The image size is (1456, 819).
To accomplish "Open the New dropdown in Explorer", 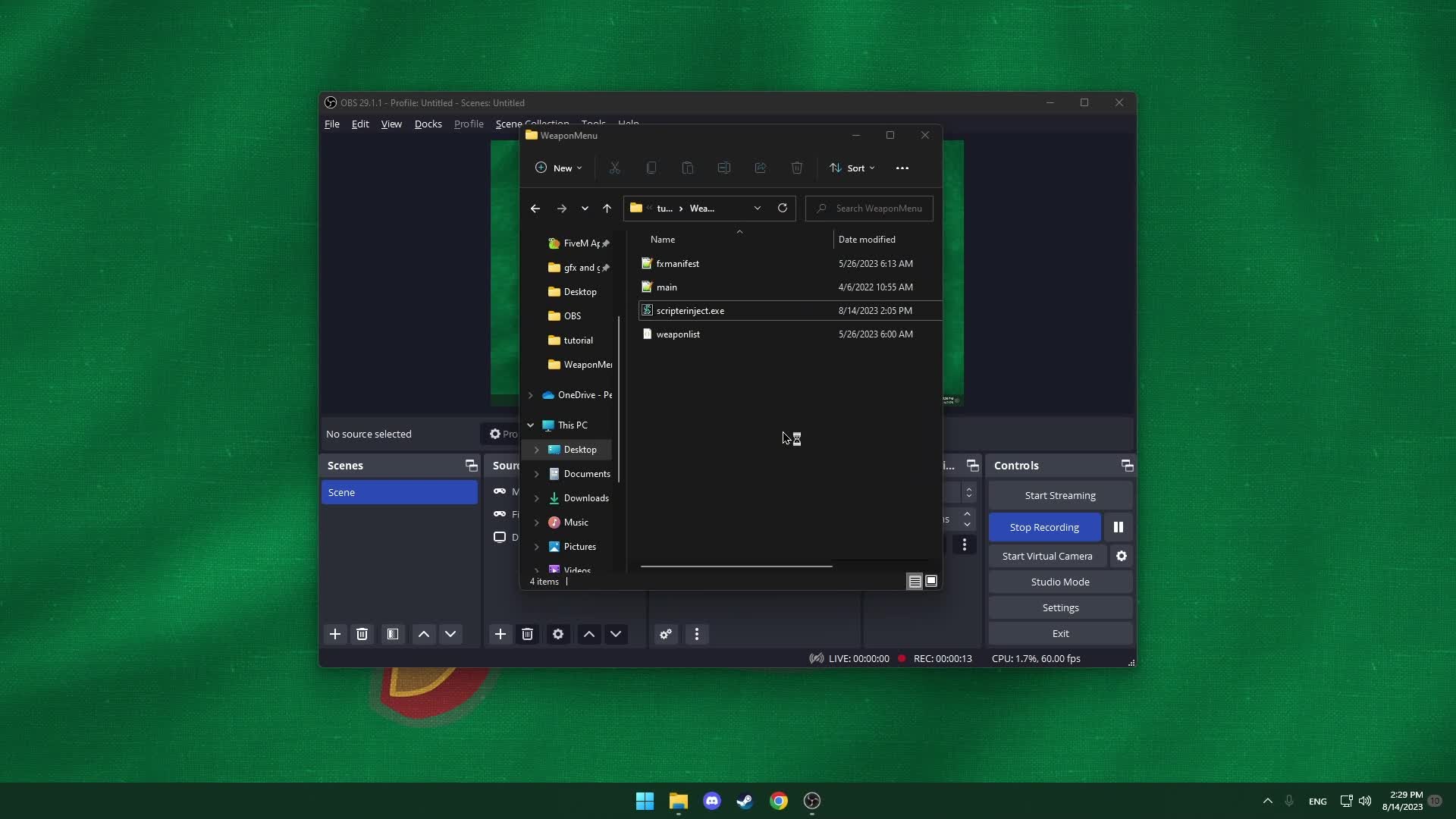I will coord(559,168).
